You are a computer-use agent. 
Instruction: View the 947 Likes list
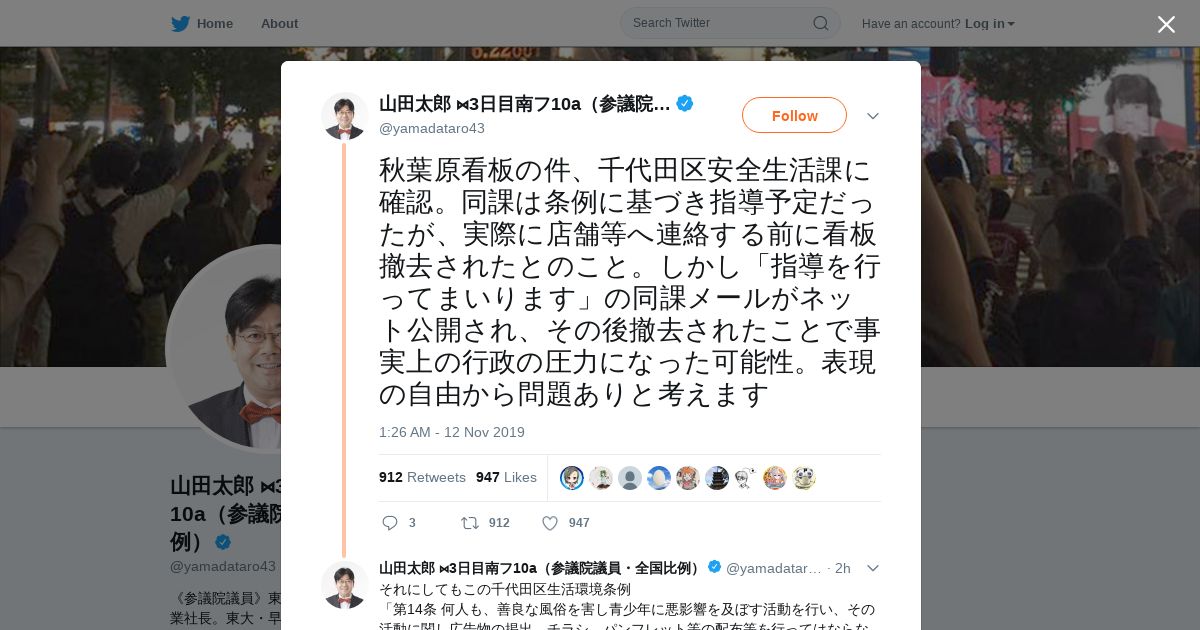click(506, 477)
